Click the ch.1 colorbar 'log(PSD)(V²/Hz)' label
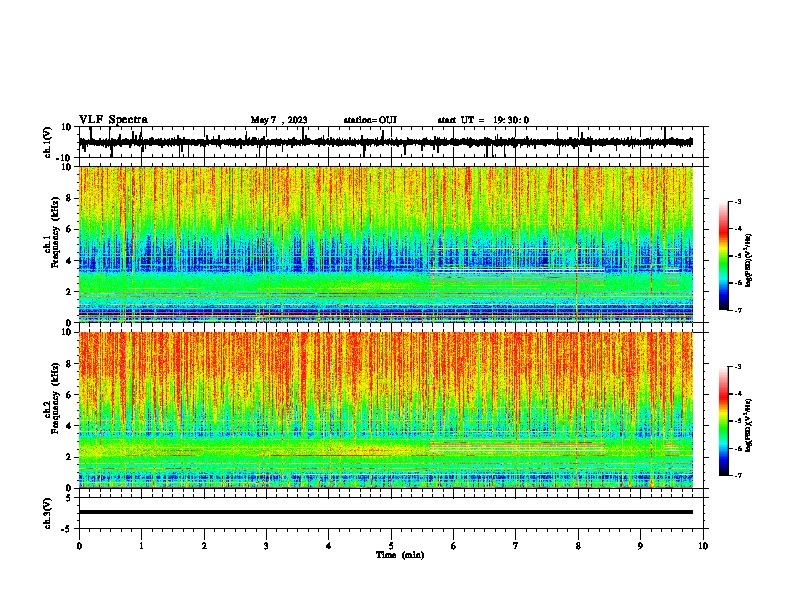The height and width of the screenshot is (612, 792). pos(748,260)
